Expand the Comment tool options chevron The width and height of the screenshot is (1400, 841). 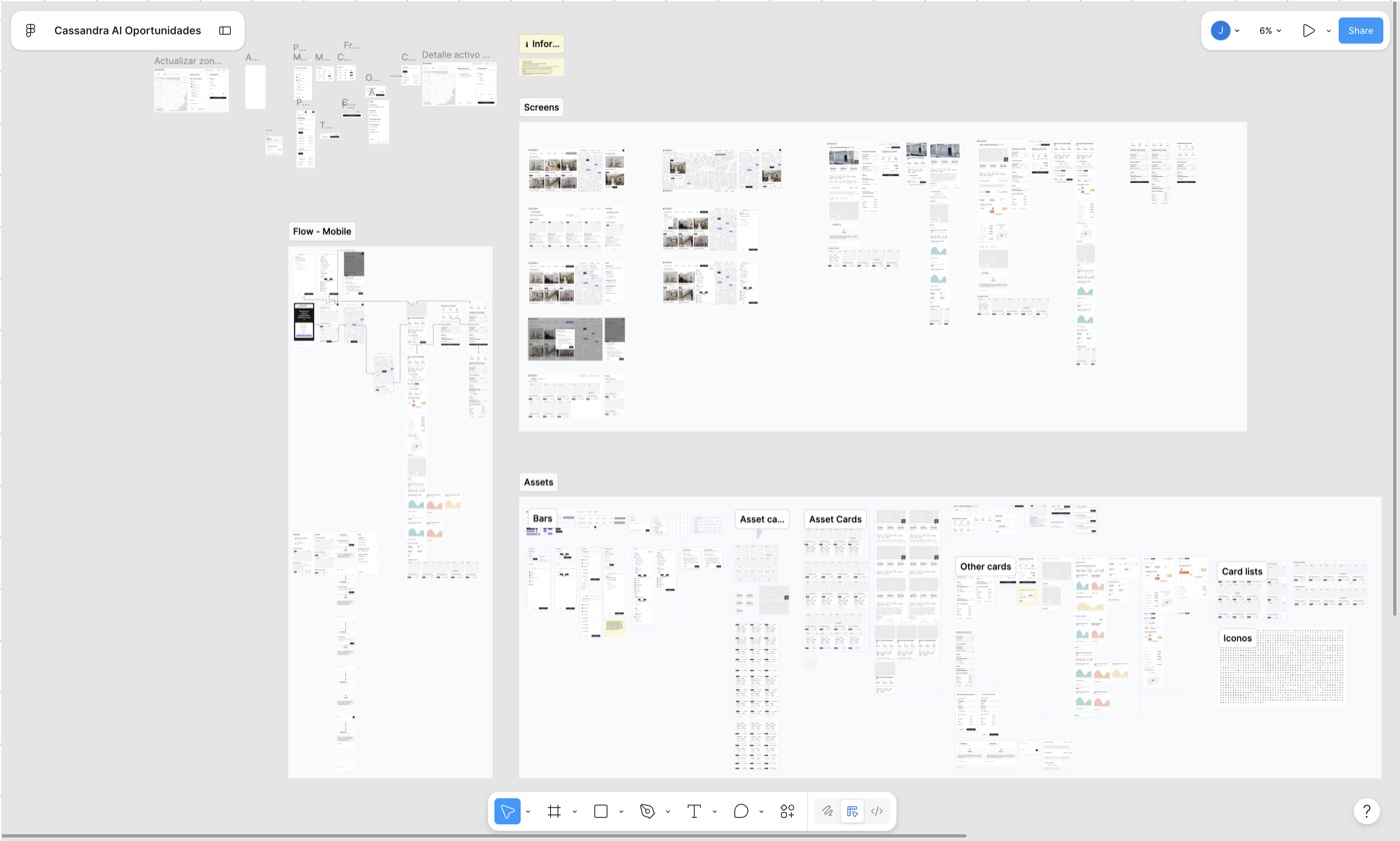761,811
